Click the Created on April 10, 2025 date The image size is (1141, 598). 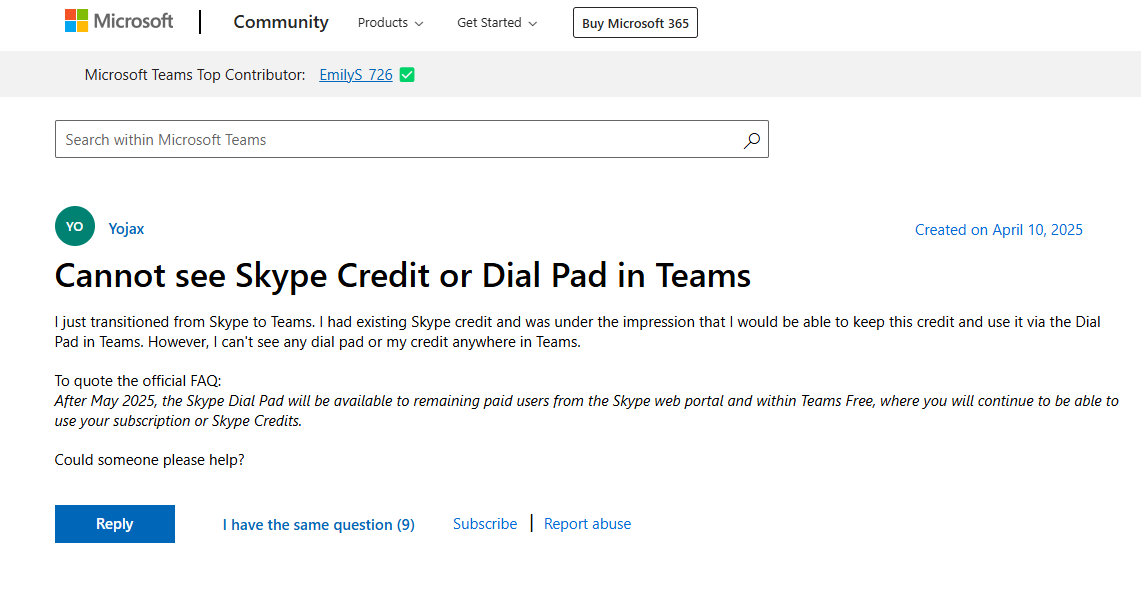[998, 230]
